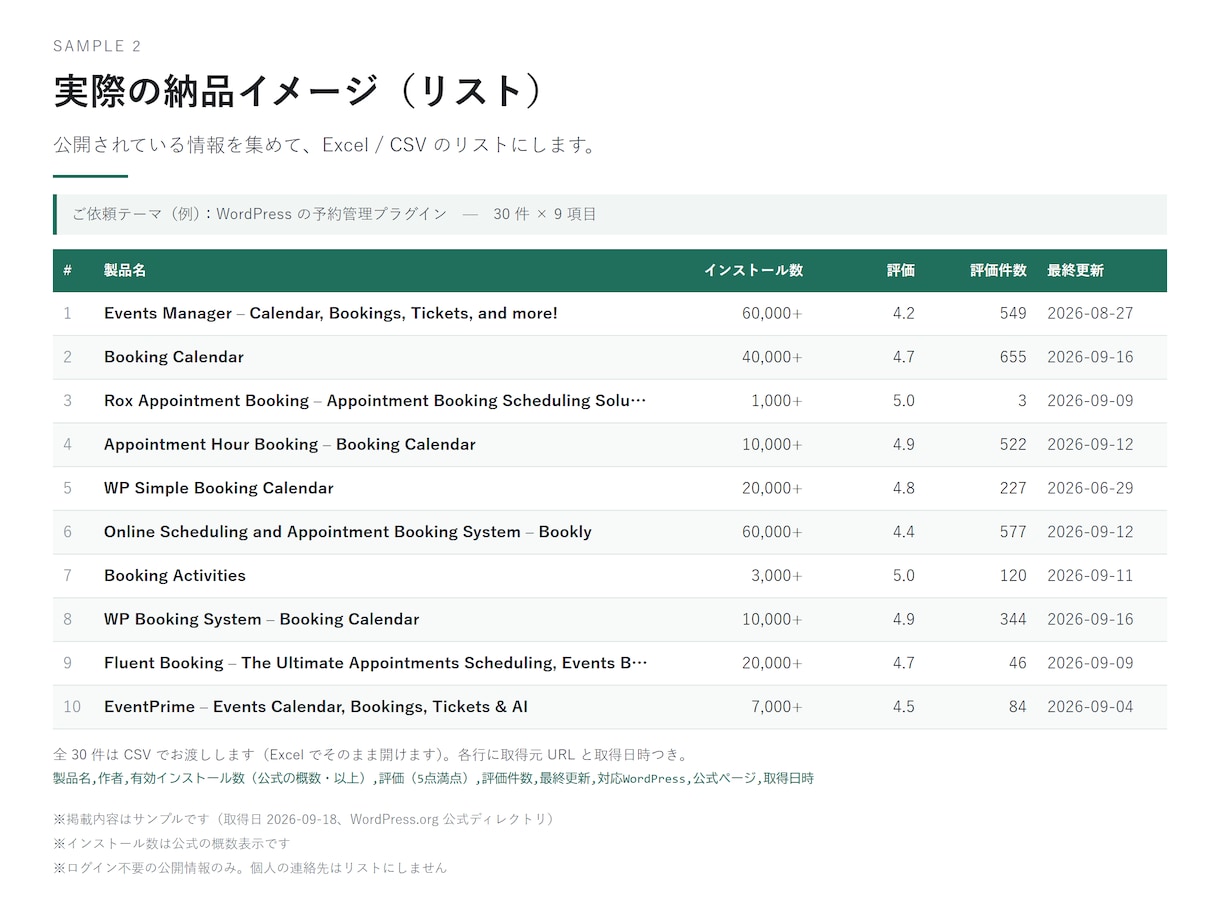Viewport: 1220px width, 915px height.
Task: Click rating 4.5 in EventPrime row
Action: (903, 707)
